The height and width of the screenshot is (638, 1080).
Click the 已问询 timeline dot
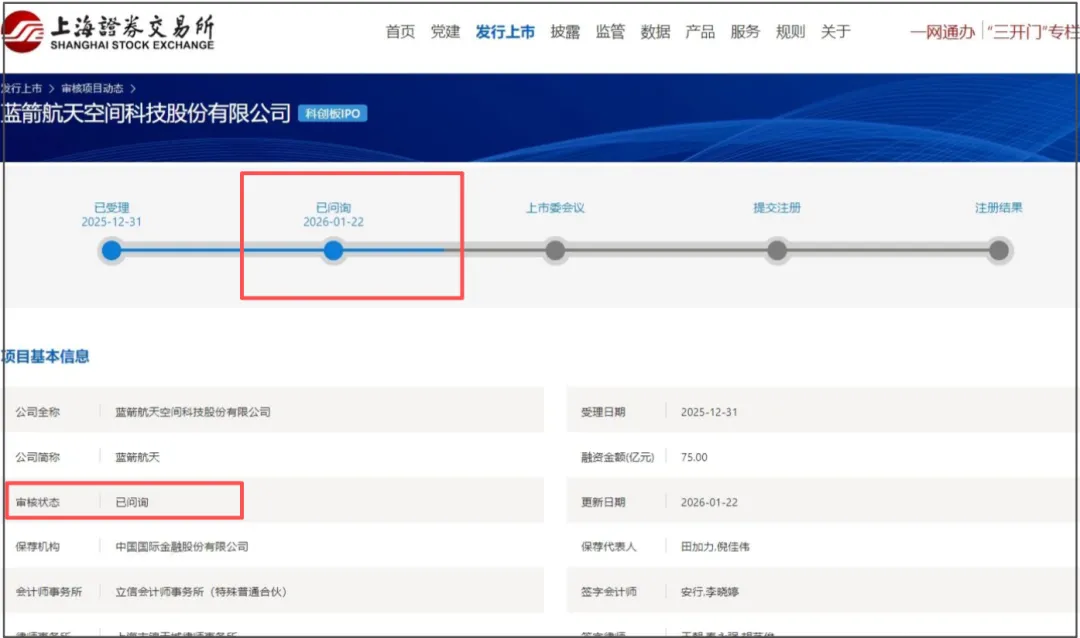(333, 250)
